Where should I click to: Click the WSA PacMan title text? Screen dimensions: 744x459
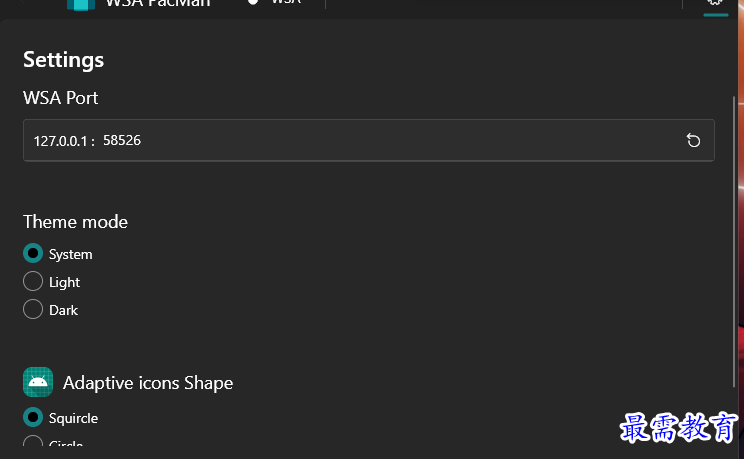(x=158, y=4)
